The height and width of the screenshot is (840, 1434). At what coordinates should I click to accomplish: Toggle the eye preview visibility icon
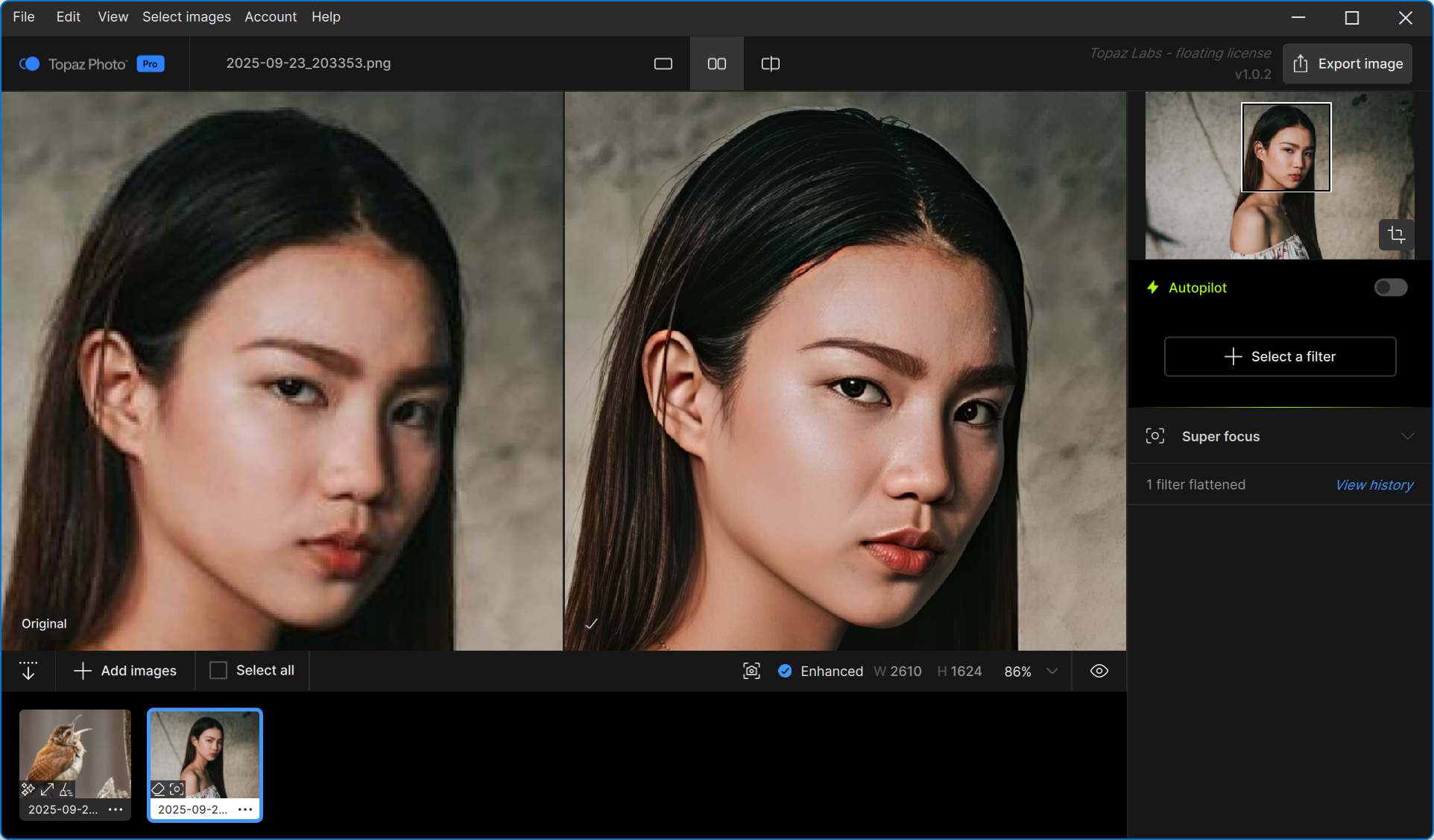coord(1099,671)
